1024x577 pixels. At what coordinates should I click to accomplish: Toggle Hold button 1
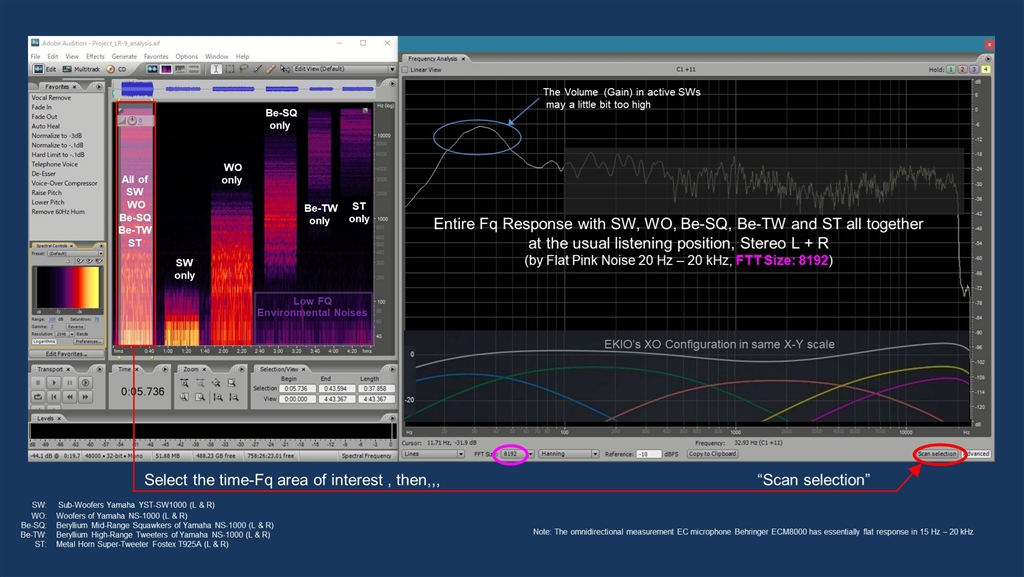click(x=951, y=69)
